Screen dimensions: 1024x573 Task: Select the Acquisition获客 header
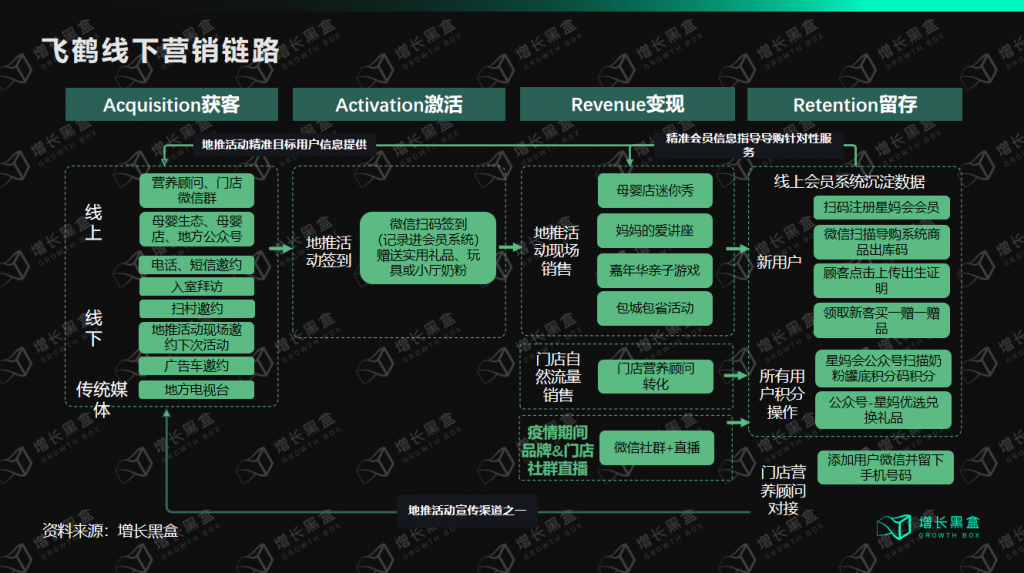[171, 105]
